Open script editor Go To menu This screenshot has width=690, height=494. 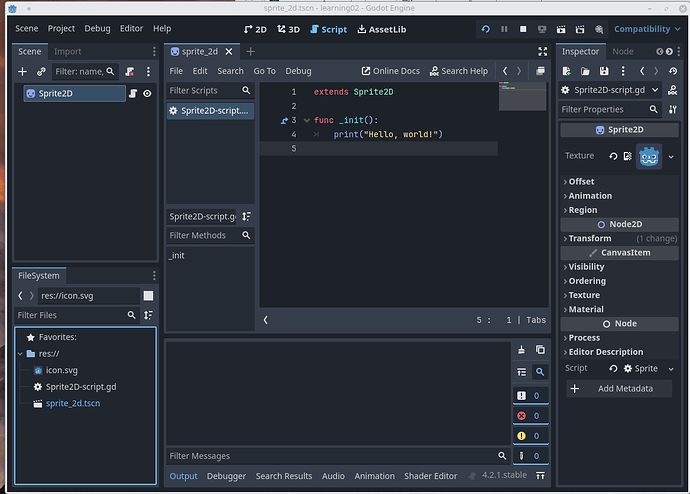(x=264, y=71)
